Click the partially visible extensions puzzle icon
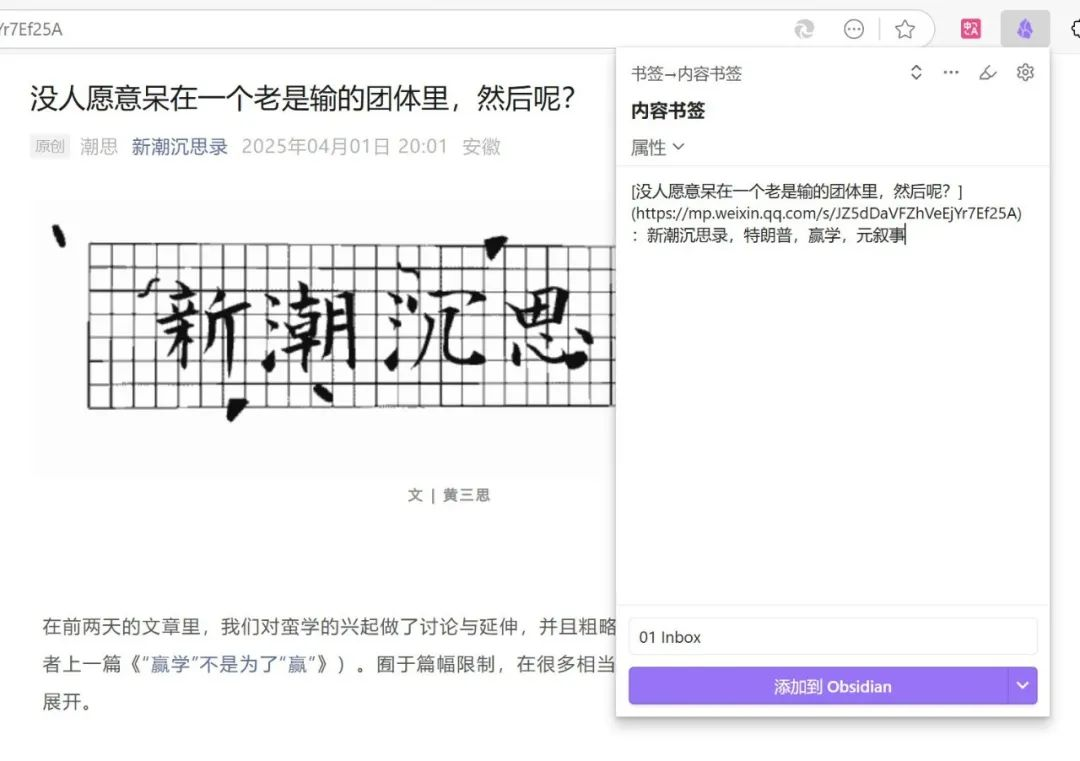This screenshot has height=761, width=1080. point(1075,29)
